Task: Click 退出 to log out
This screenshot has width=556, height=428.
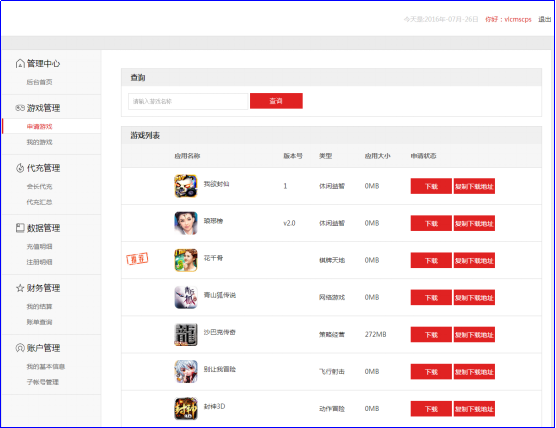Action: pos(545,19)
